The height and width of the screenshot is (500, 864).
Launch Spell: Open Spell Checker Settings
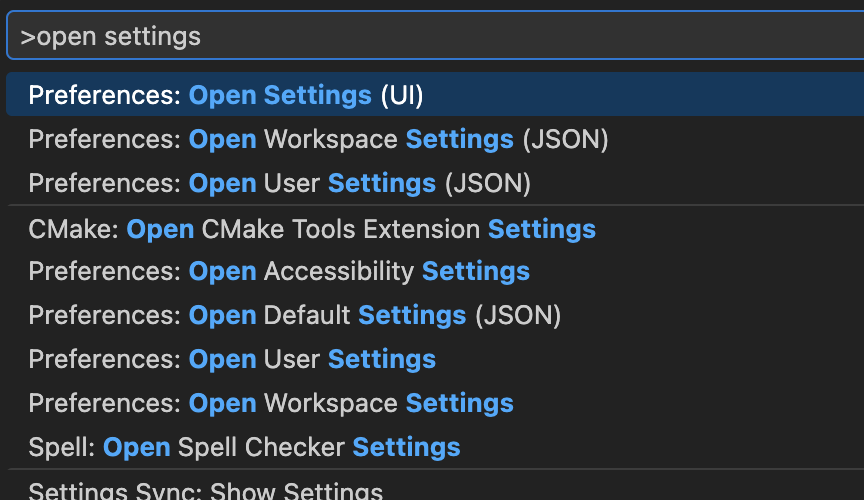click(x=244, y=447)
